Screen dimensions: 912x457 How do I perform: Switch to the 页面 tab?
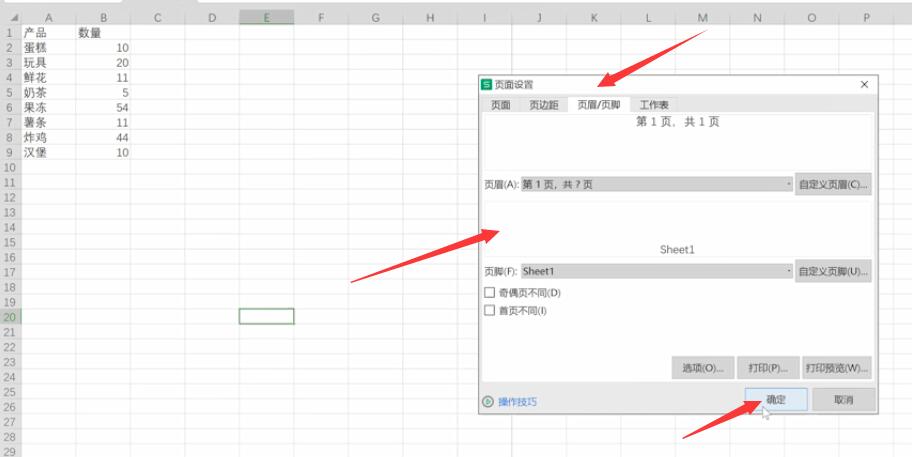(x=500, y=105)
